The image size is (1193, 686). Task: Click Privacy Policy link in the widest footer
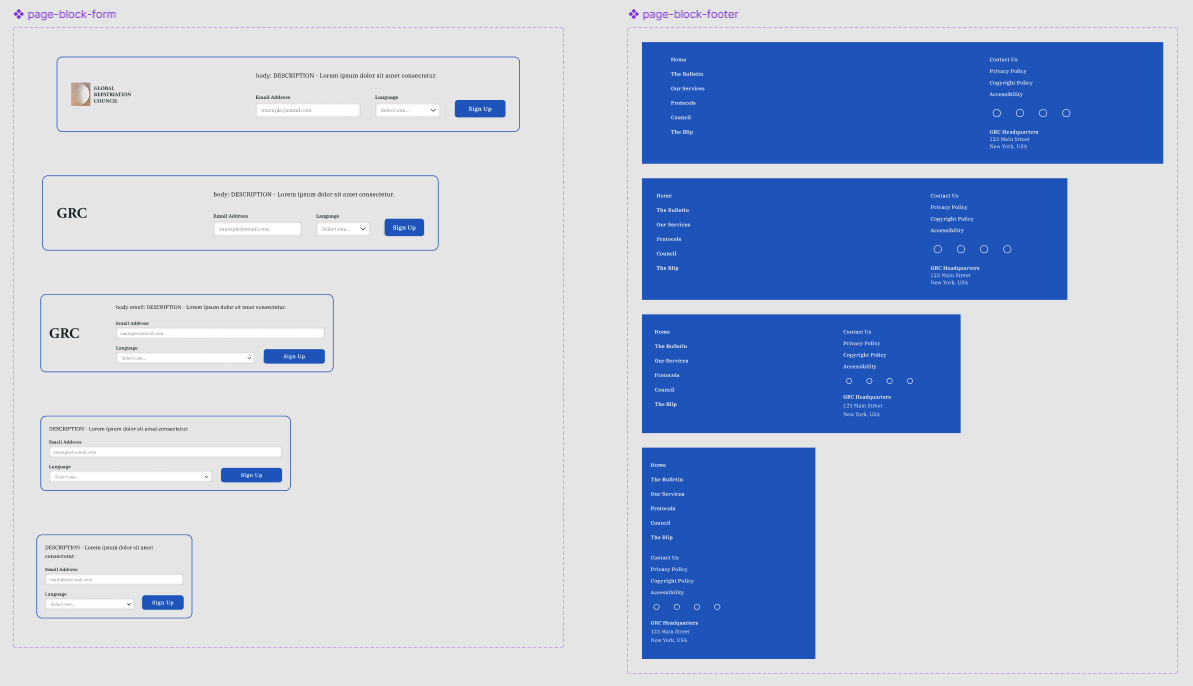[x=1008, y=71]
